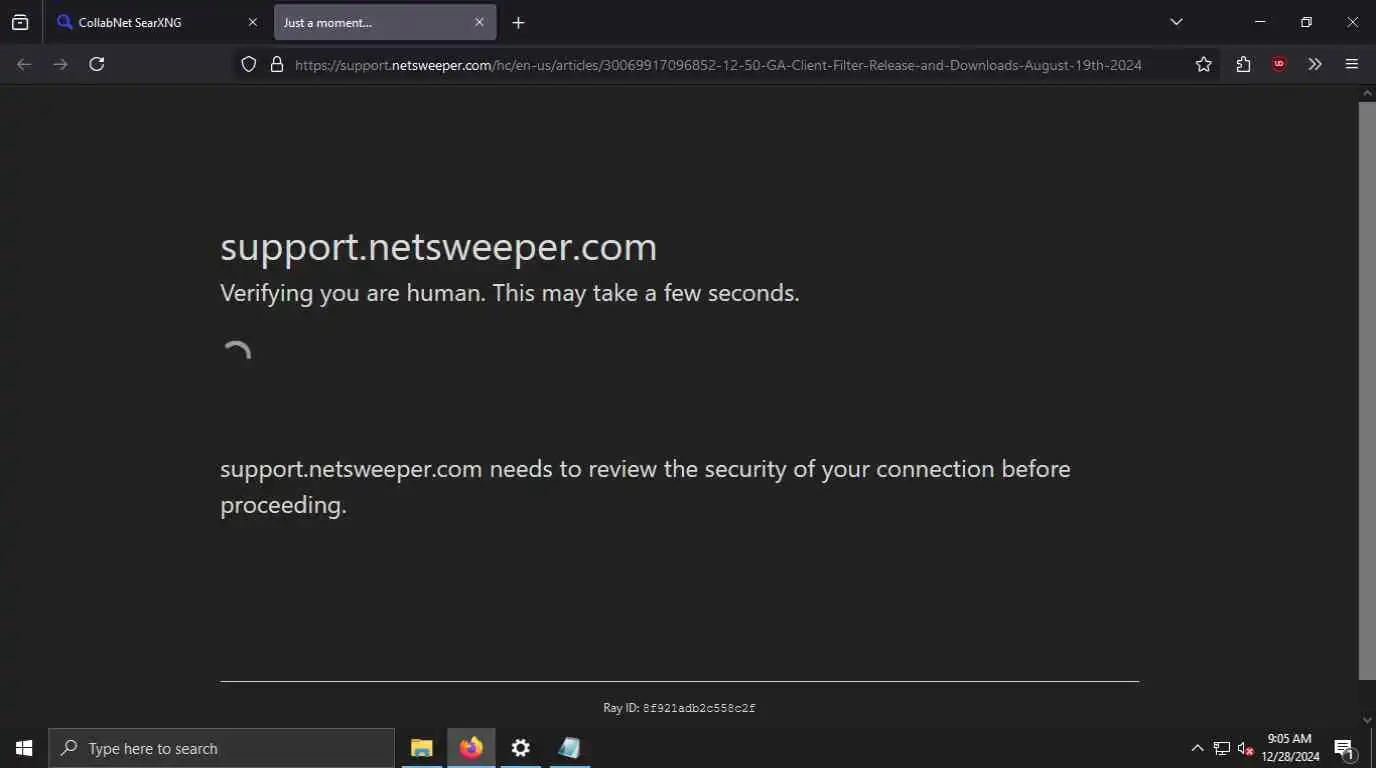Open clock showing 9:05 AM
The image size is (1376, 768).
click(1290, 748)
